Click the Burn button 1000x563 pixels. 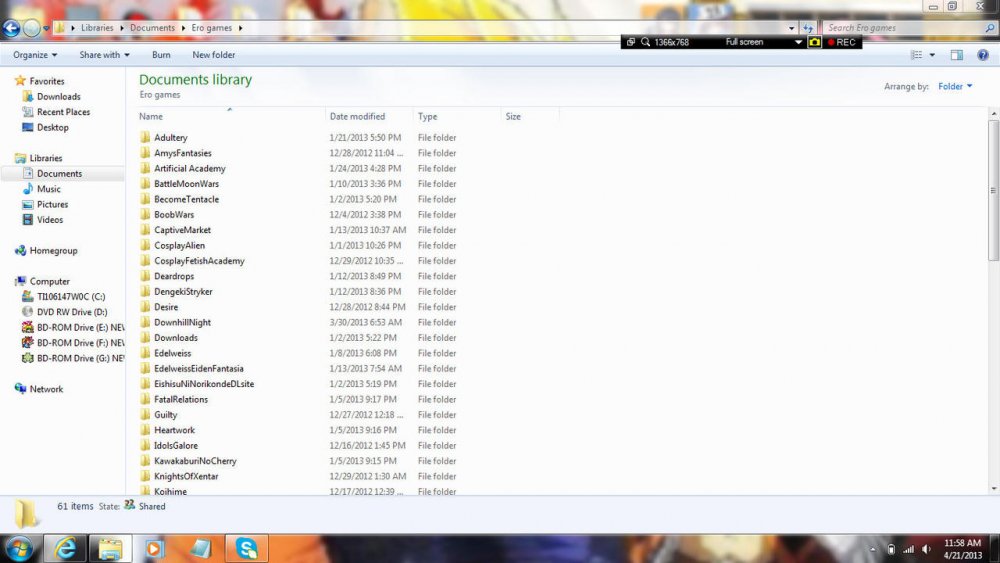[161, 55]
